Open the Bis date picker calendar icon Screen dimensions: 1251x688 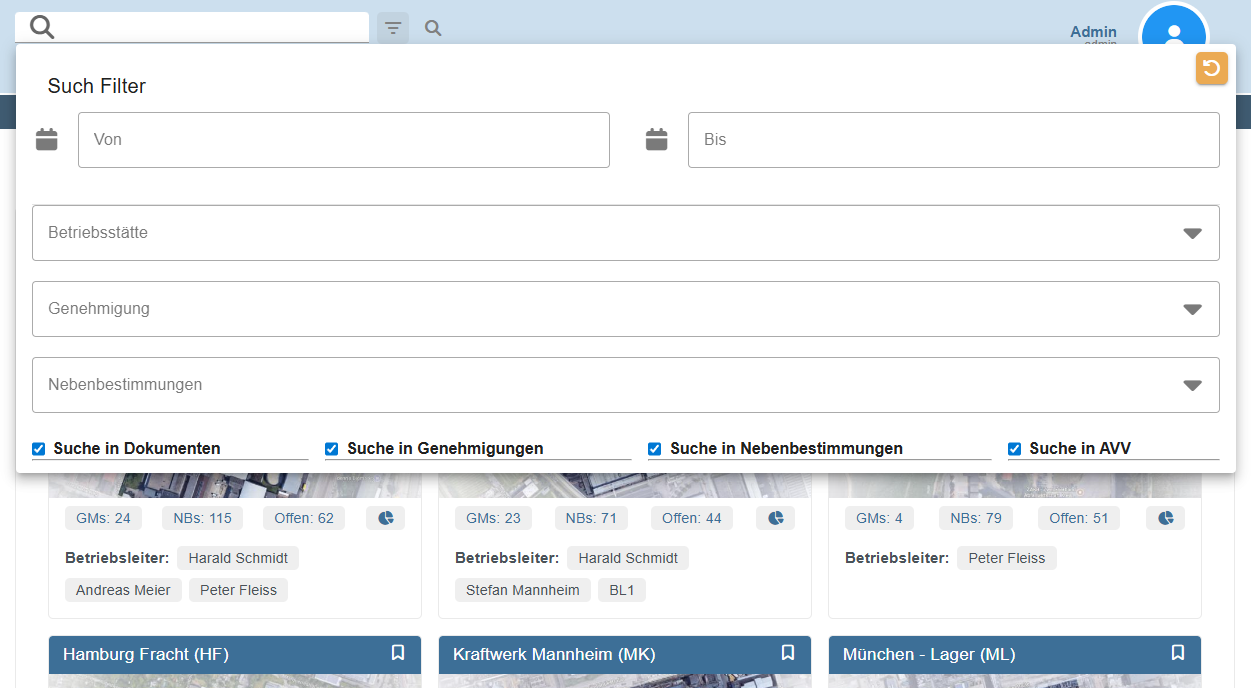656,139
